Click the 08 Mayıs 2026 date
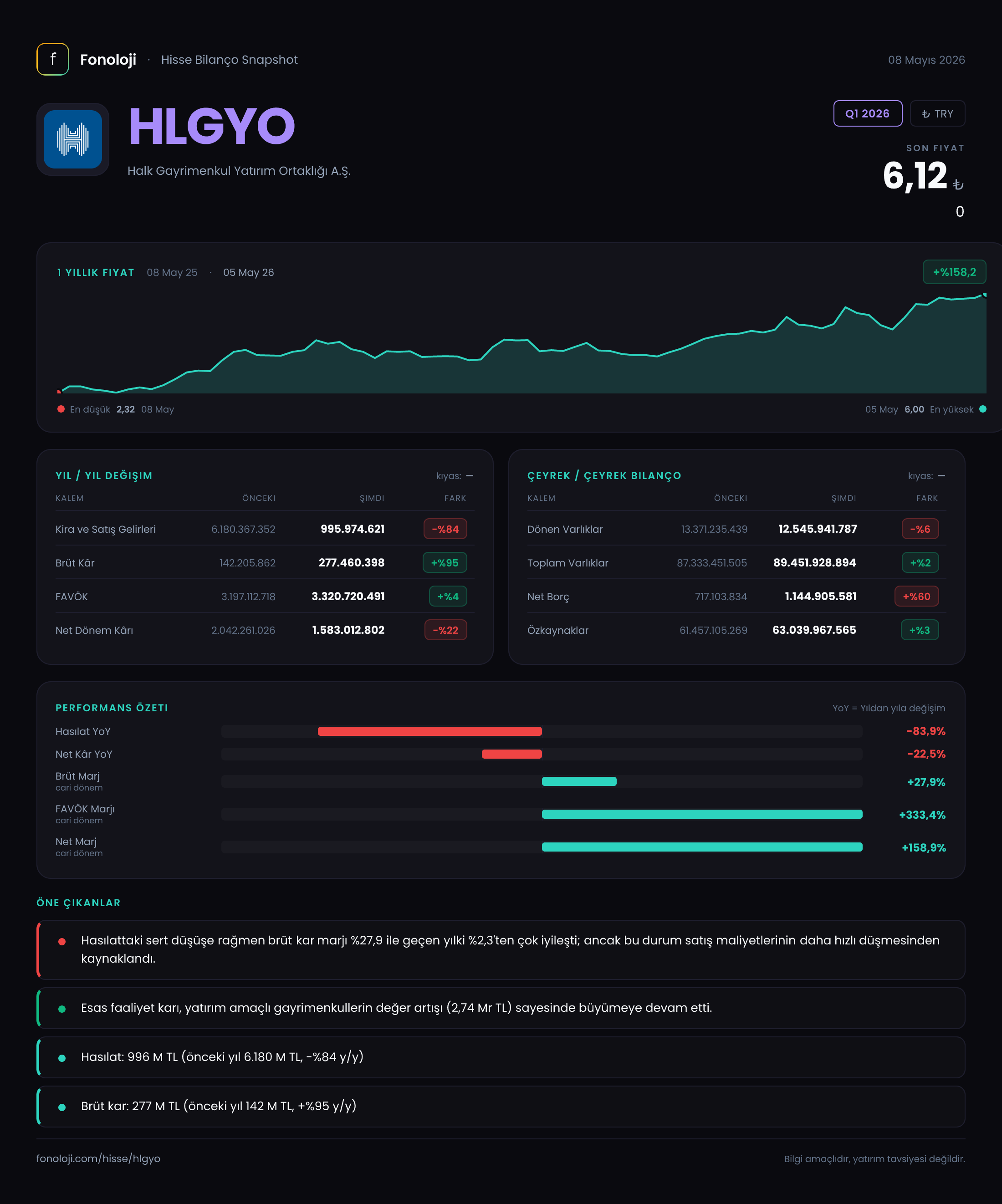The width and height of the screenshot is (1002, 1204). 926,60
